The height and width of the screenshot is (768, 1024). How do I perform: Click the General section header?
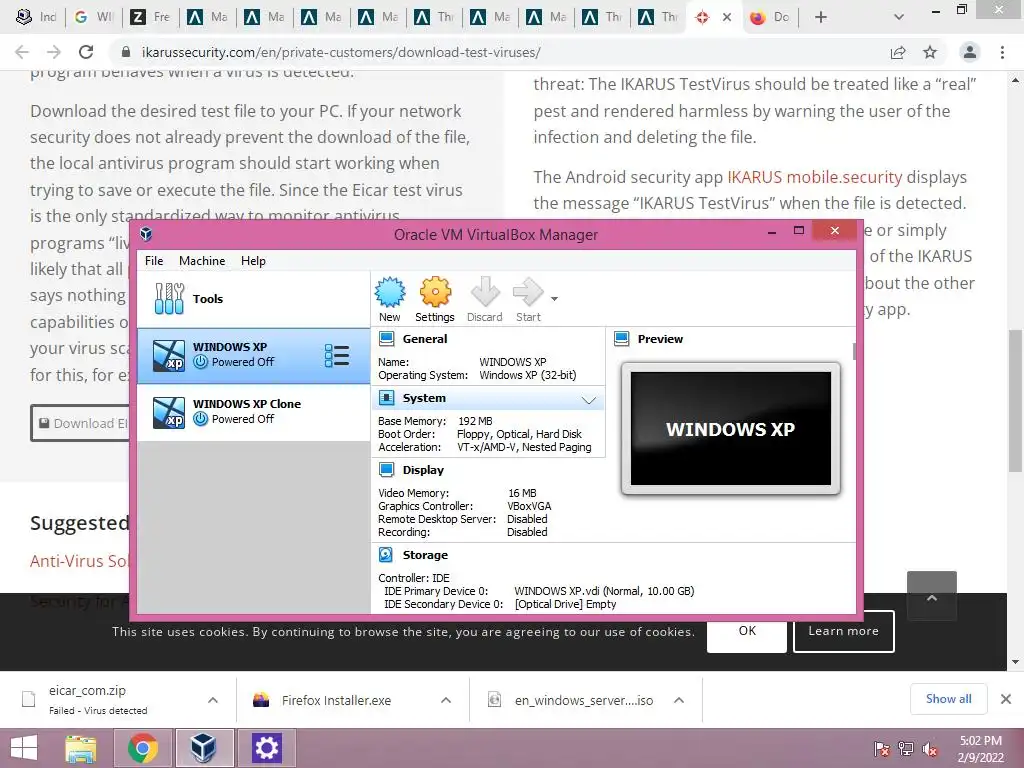pos(424,339)
